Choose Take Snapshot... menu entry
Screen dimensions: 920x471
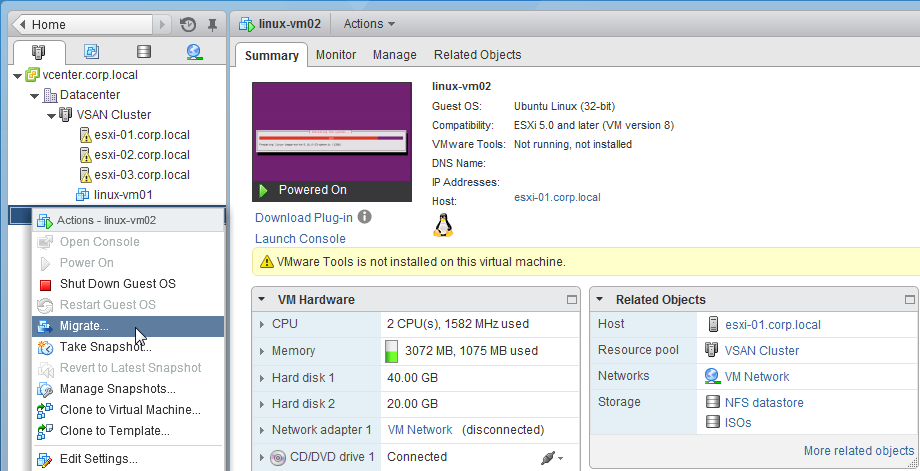[128, 347]
